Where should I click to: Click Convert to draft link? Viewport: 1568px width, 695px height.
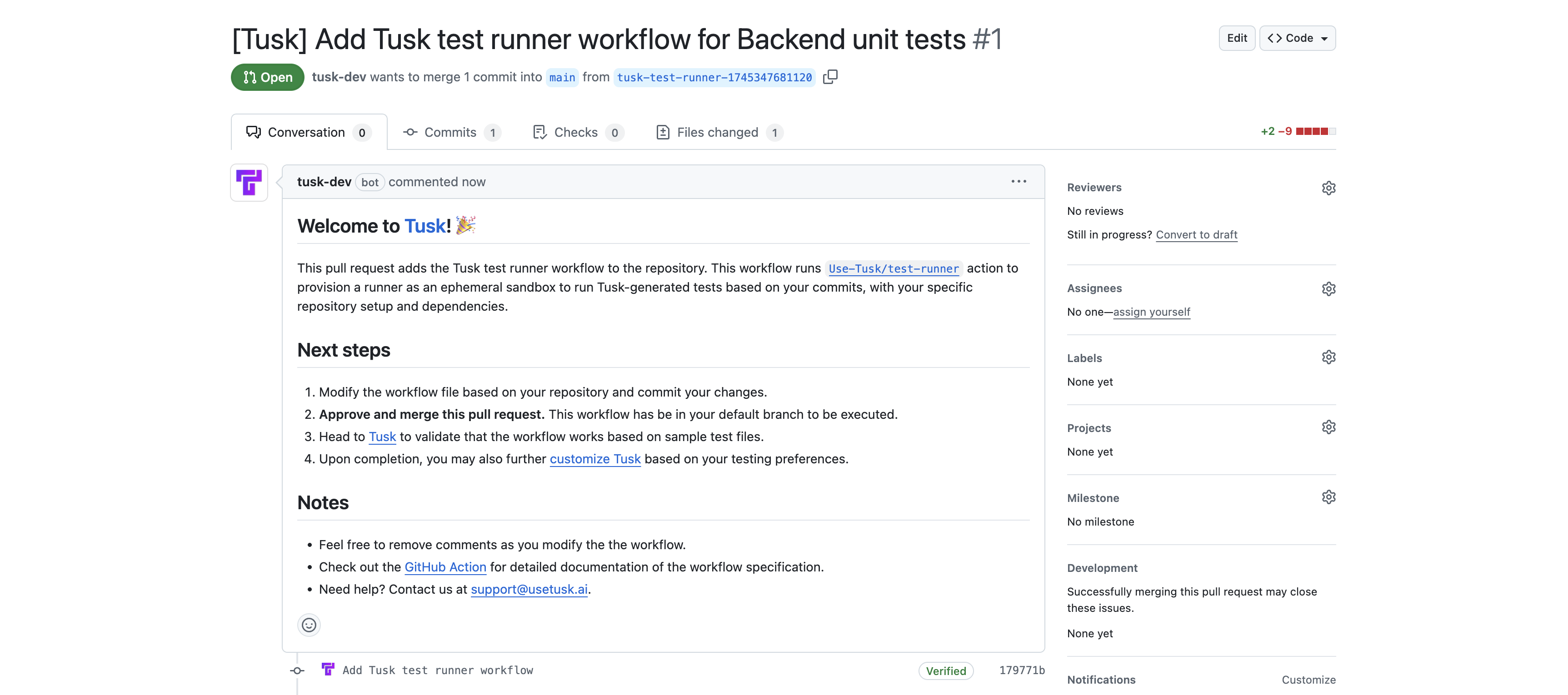click(x=1197, y=234)
